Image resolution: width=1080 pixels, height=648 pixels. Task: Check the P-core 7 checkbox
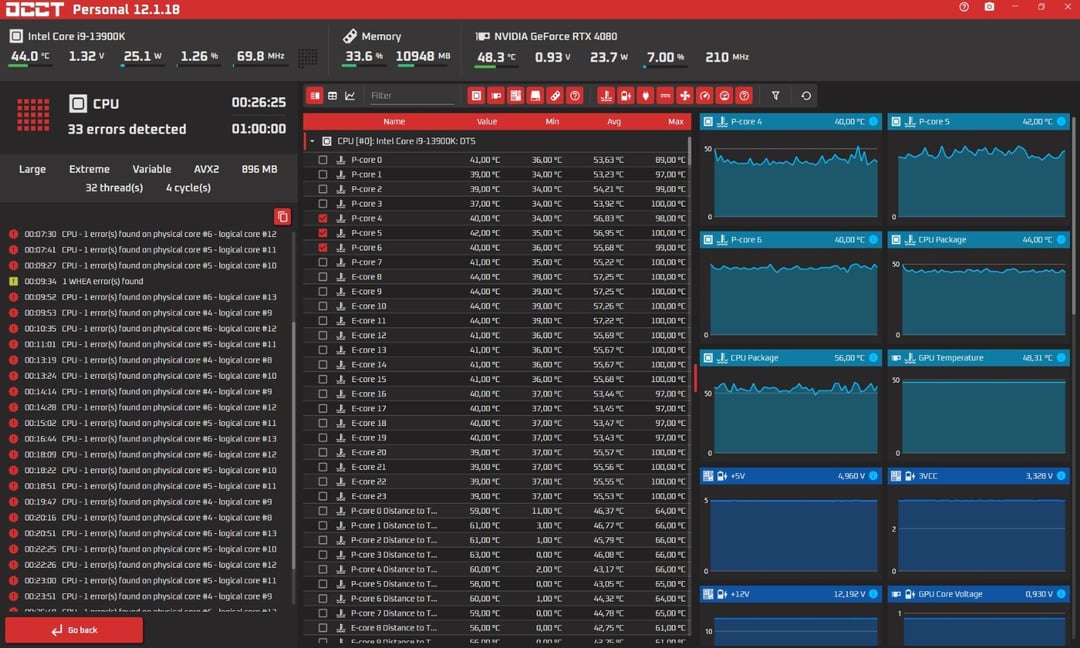(x=322, y=262)
